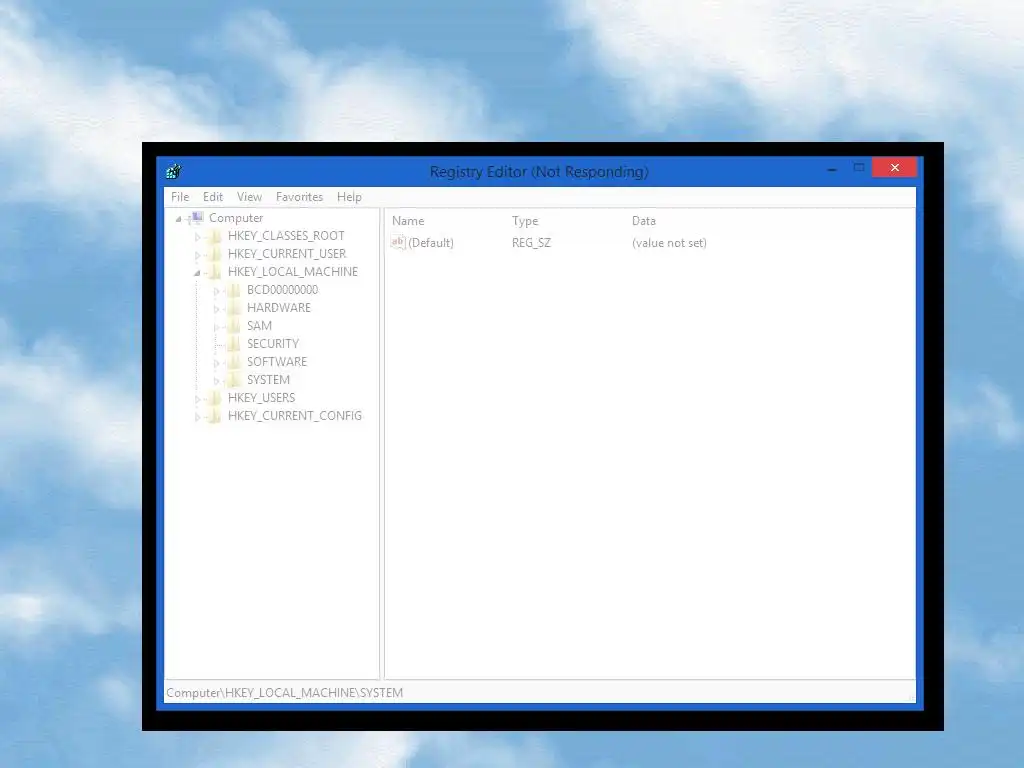Image resolution: width=1024 pixels, height=768 pixels.
Task: Maximize the Registry Editor window
Action: [x=859, y=168]
